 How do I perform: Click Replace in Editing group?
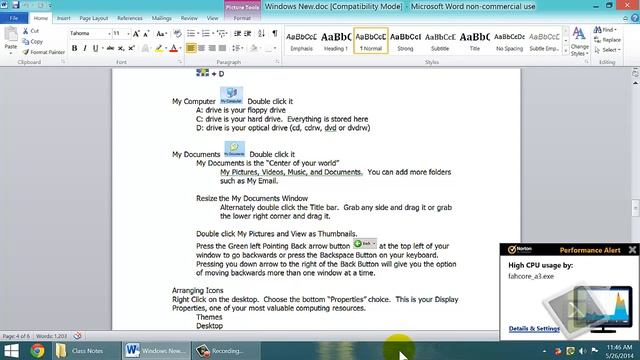[x=607, y=40]
